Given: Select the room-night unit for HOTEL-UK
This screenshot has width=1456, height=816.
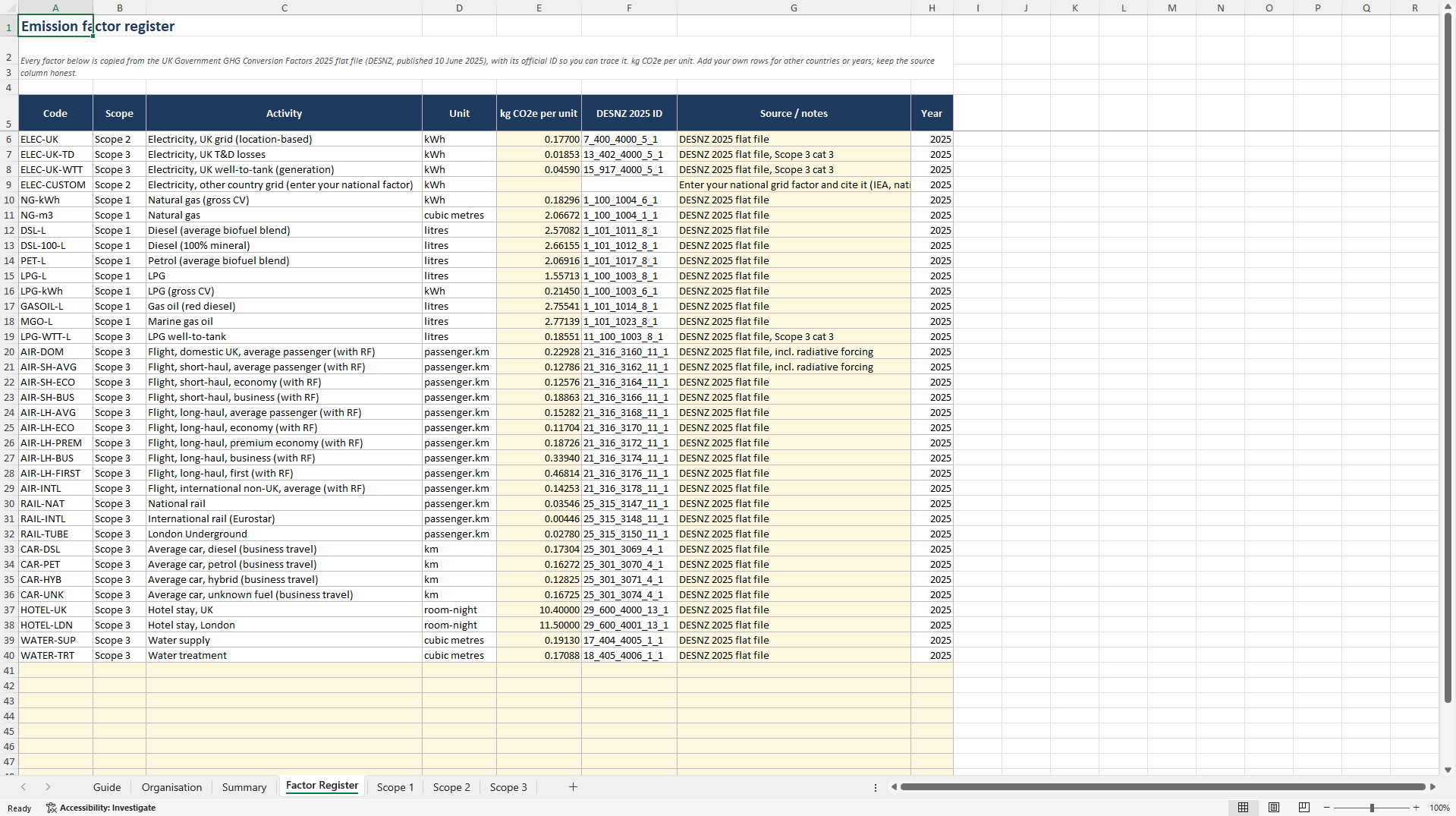Looking at the screenshot, I should click(459, 610).
